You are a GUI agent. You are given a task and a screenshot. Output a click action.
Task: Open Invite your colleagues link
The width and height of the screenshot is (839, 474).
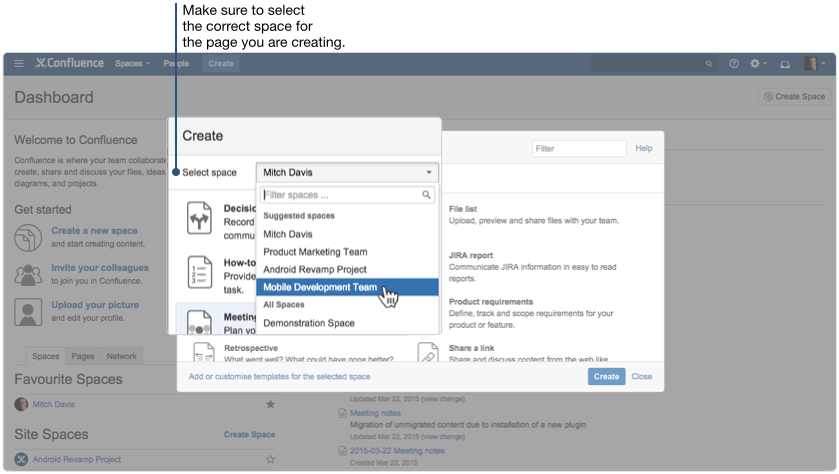coord(100,267)
